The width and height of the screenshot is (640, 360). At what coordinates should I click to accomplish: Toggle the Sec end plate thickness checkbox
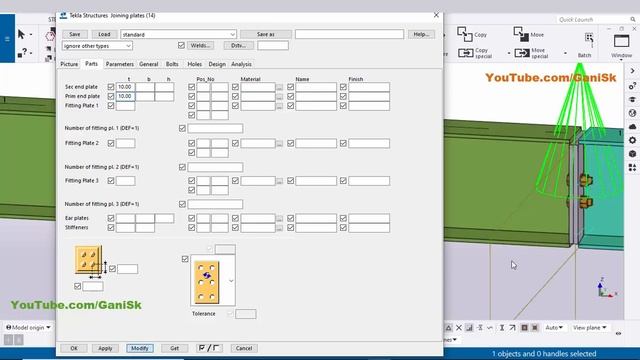[111, 87]
